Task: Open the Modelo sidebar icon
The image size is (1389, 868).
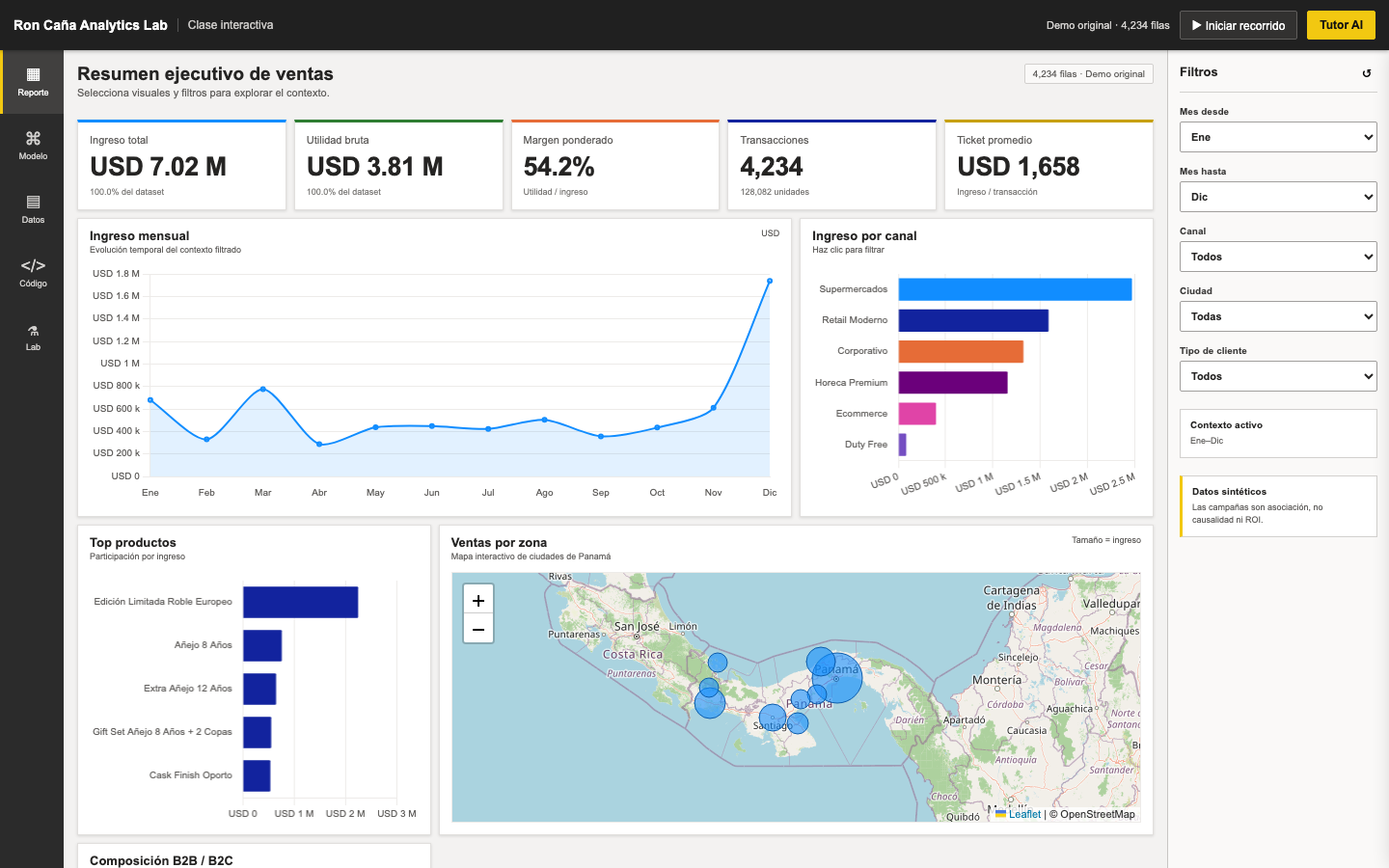Action: (x=33, y=146)
